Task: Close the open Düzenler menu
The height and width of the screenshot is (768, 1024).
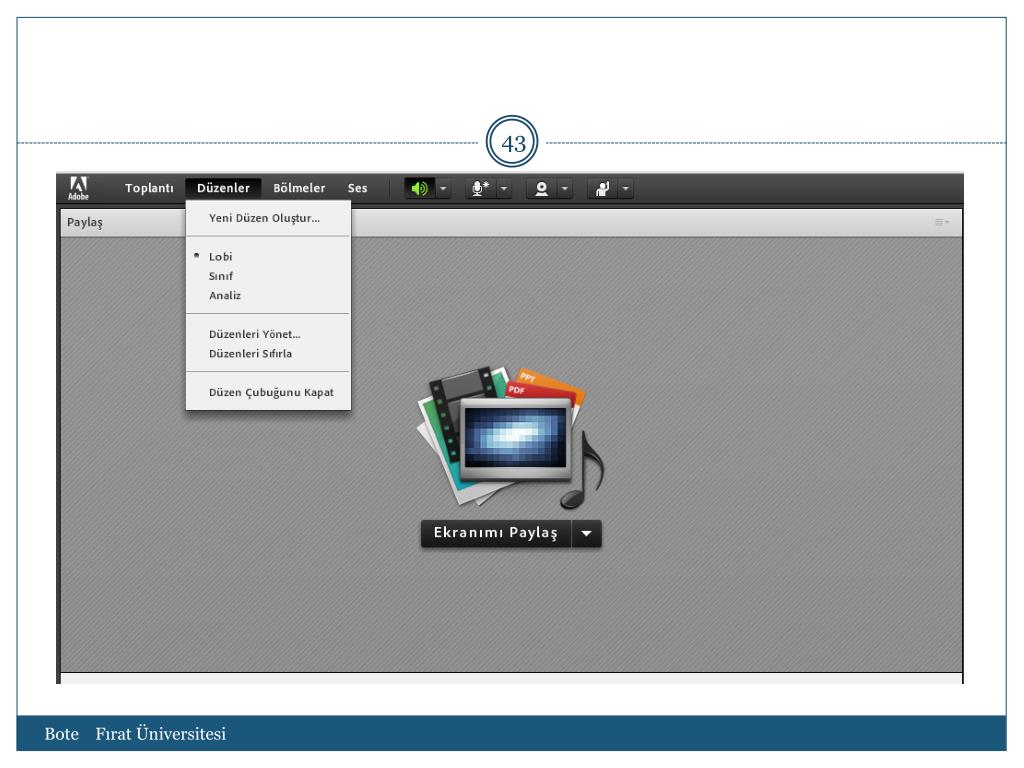Action: (x=223, y=188)
